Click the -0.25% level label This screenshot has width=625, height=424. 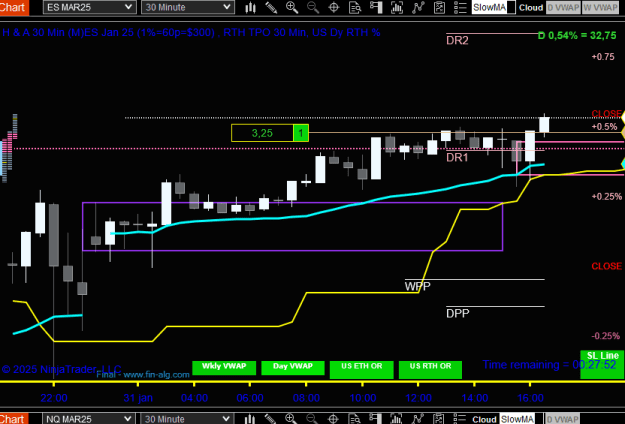(x=605, y=336)
